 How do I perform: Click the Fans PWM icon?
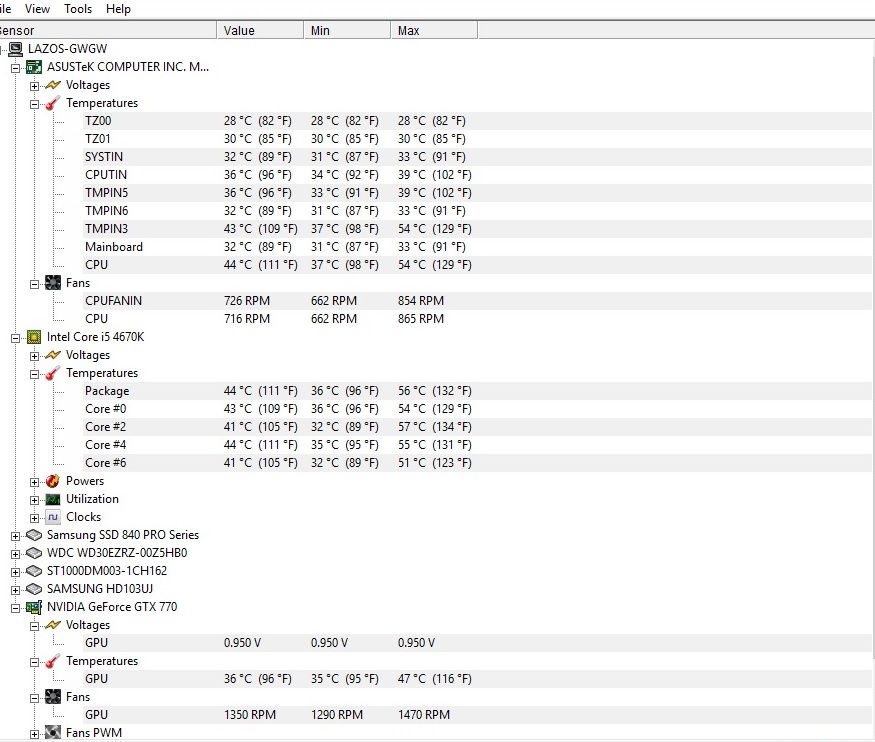point(52,733)
